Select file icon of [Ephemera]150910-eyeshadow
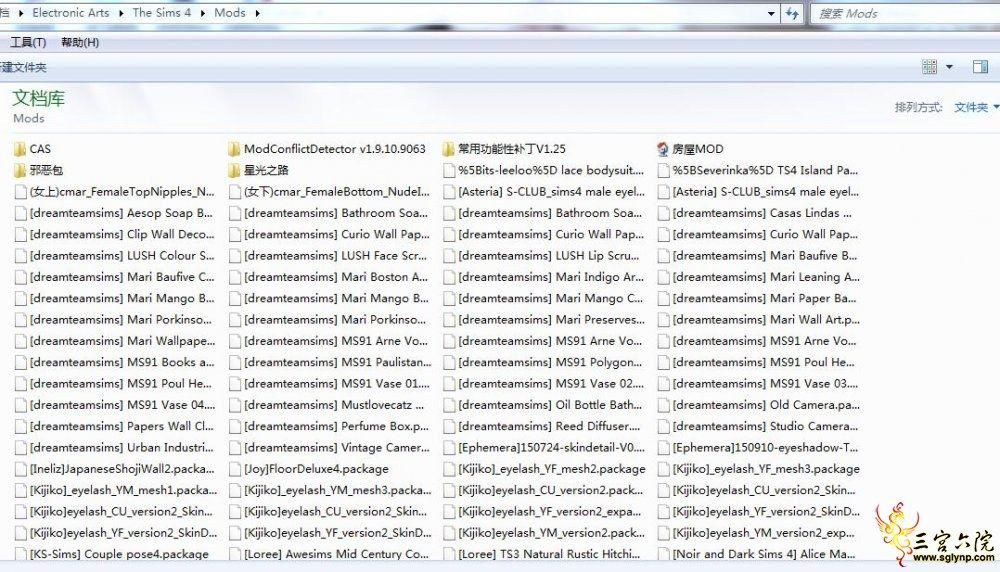This screenshot has width=1000, height=572. 663,448
